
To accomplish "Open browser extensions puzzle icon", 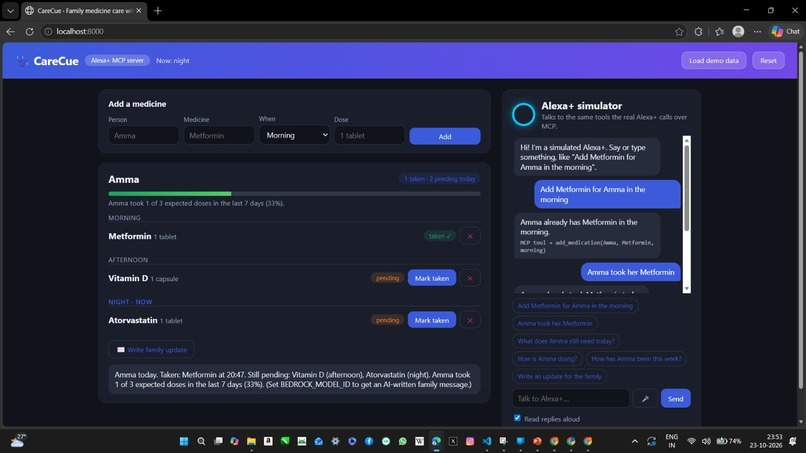I will 698,31.
